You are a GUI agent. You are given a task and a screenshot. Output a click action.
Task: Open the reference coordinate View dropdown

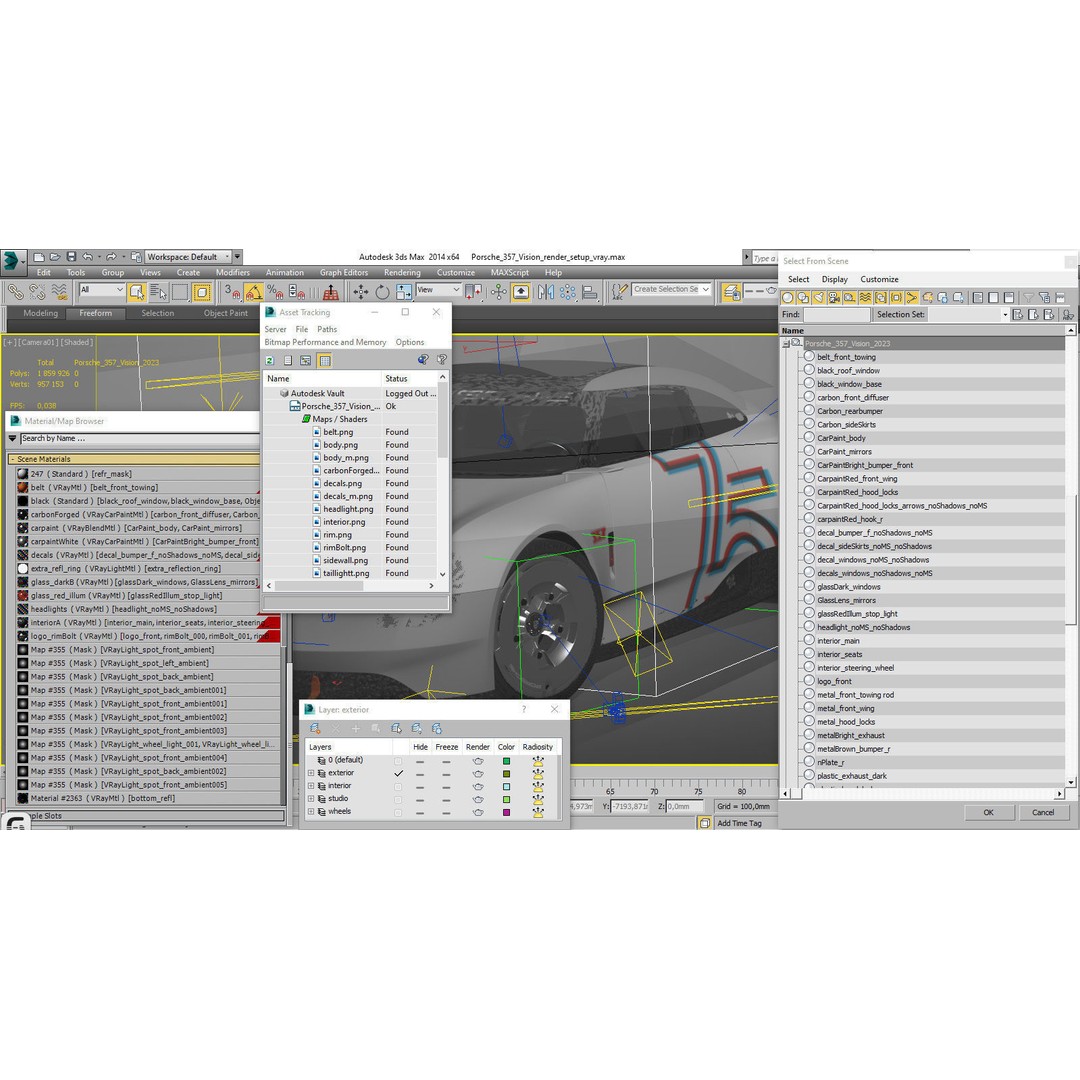coord(438,290)
